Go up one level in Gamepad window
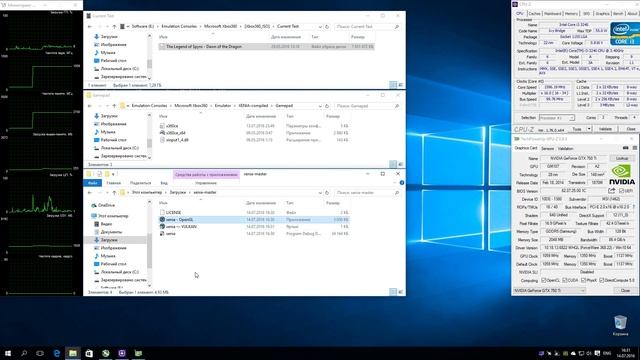This screenshot has height=360, width=640. coord(114,106)
